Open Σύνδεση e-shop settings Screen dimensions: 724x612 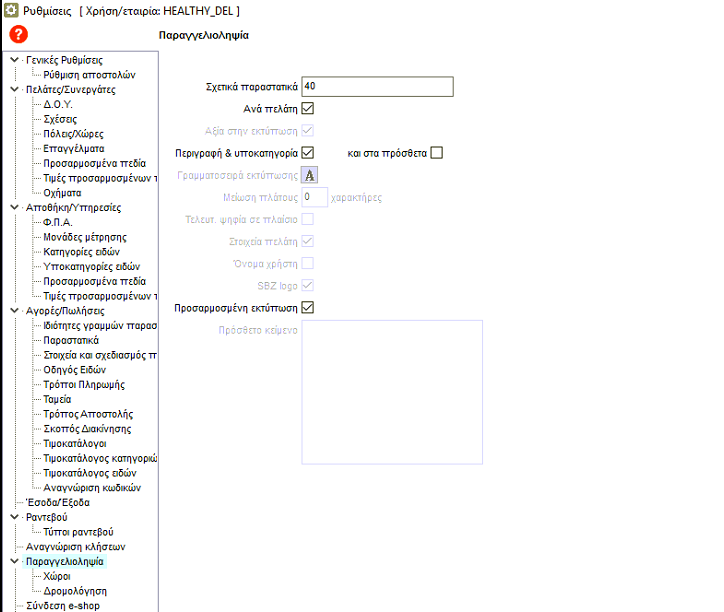[62, 605]
